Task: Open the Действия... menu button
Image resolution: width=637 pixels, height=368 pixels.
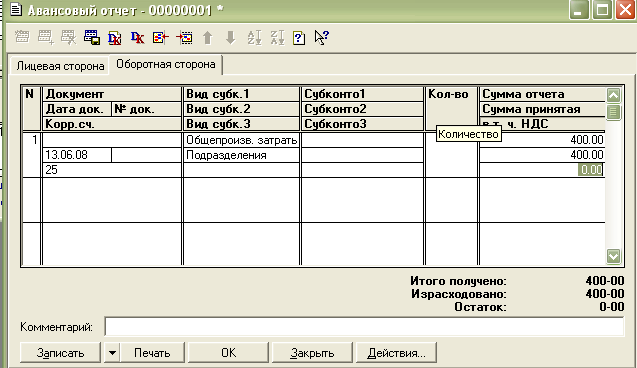Action: [396, 353]
